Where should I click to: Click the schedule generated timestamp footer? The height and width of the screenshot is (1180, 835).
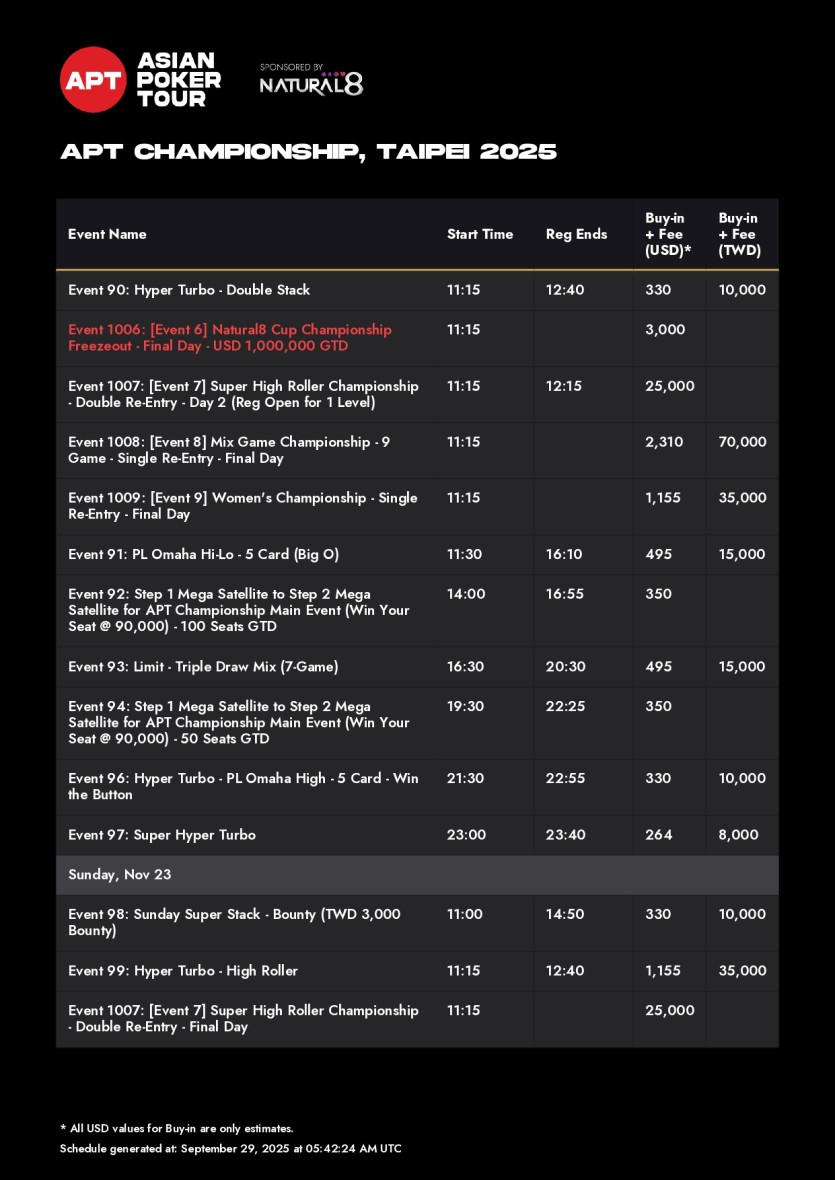point(230,1149)
